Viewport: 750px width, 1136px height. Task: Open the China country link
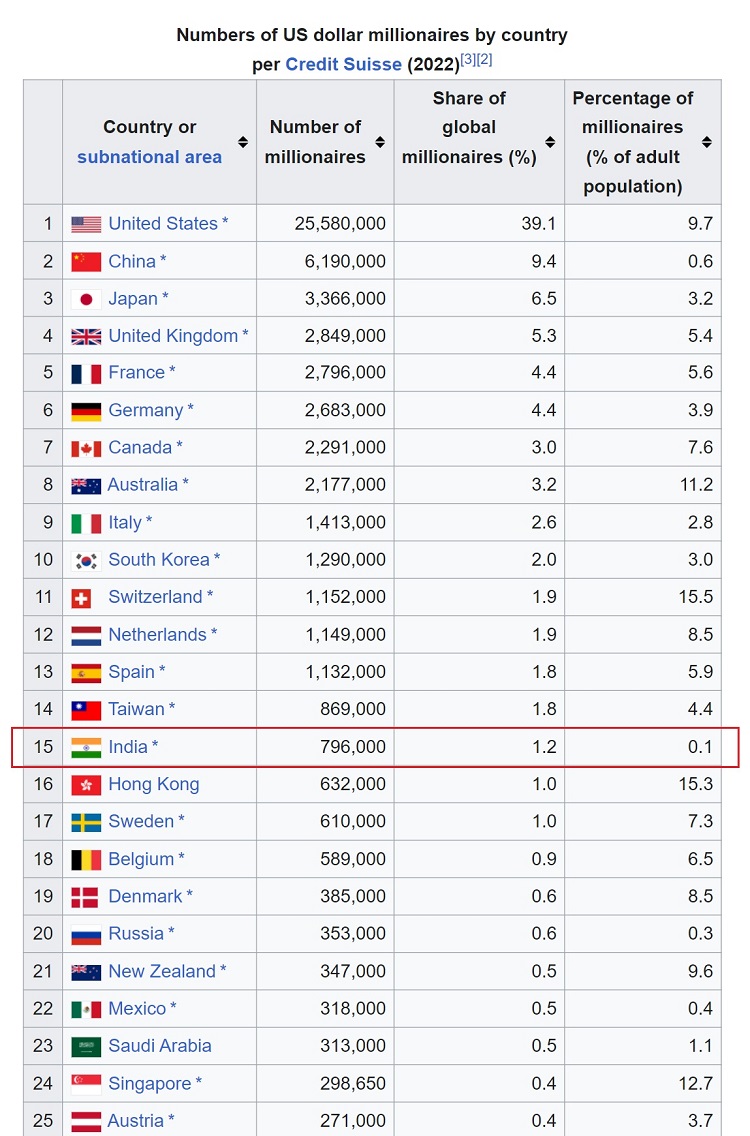pos(132,262)
